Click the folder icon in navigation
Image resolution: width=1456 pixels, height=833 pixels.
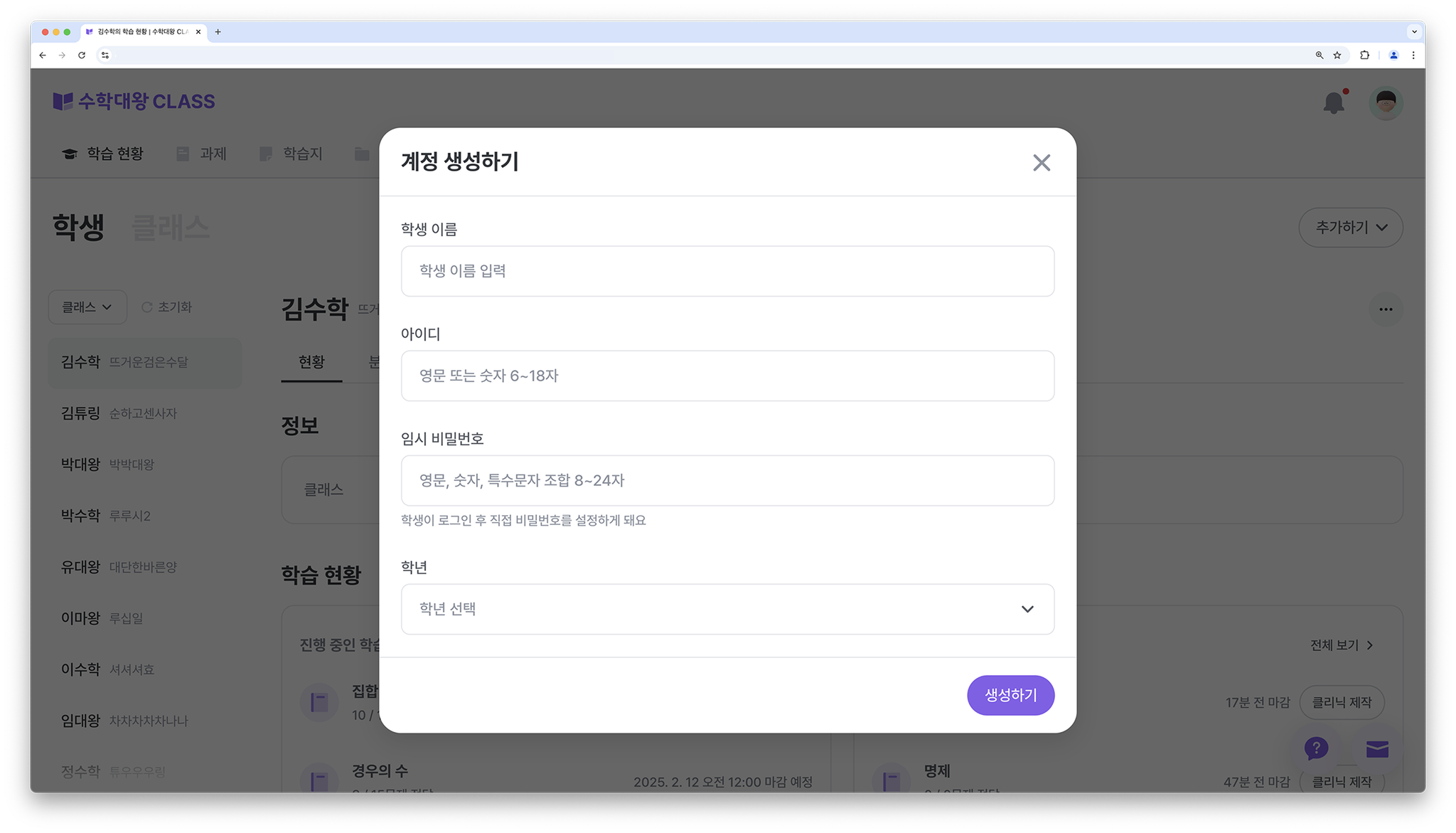[x=362, y=154]
